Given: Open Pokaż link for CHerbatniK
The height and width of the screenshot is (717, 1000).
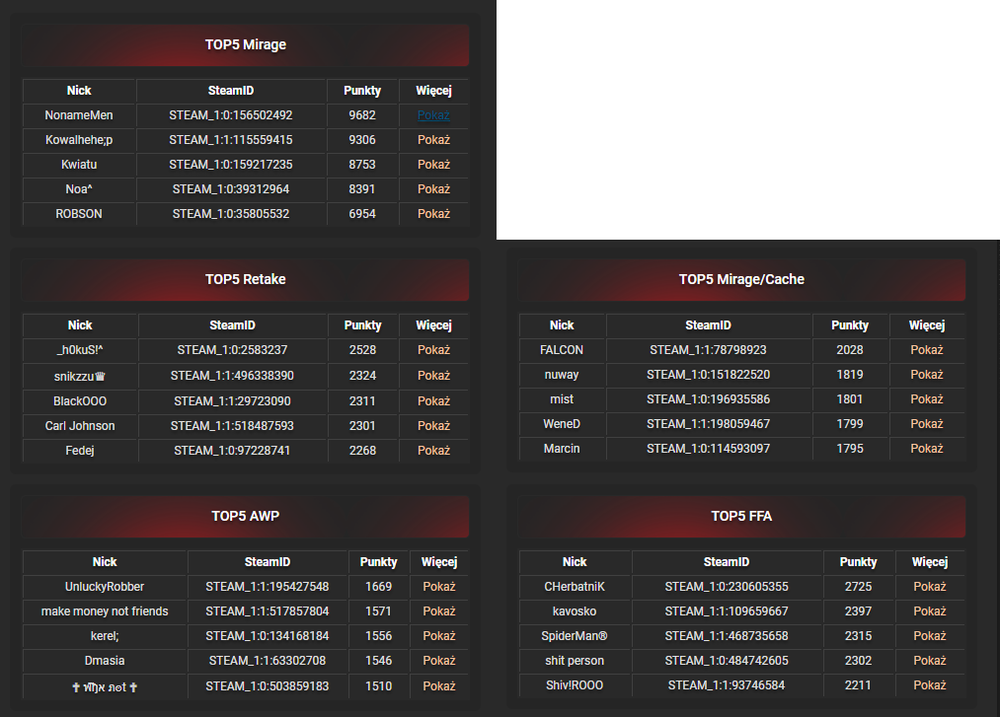Looking at the screenshot, I should 930,587.
